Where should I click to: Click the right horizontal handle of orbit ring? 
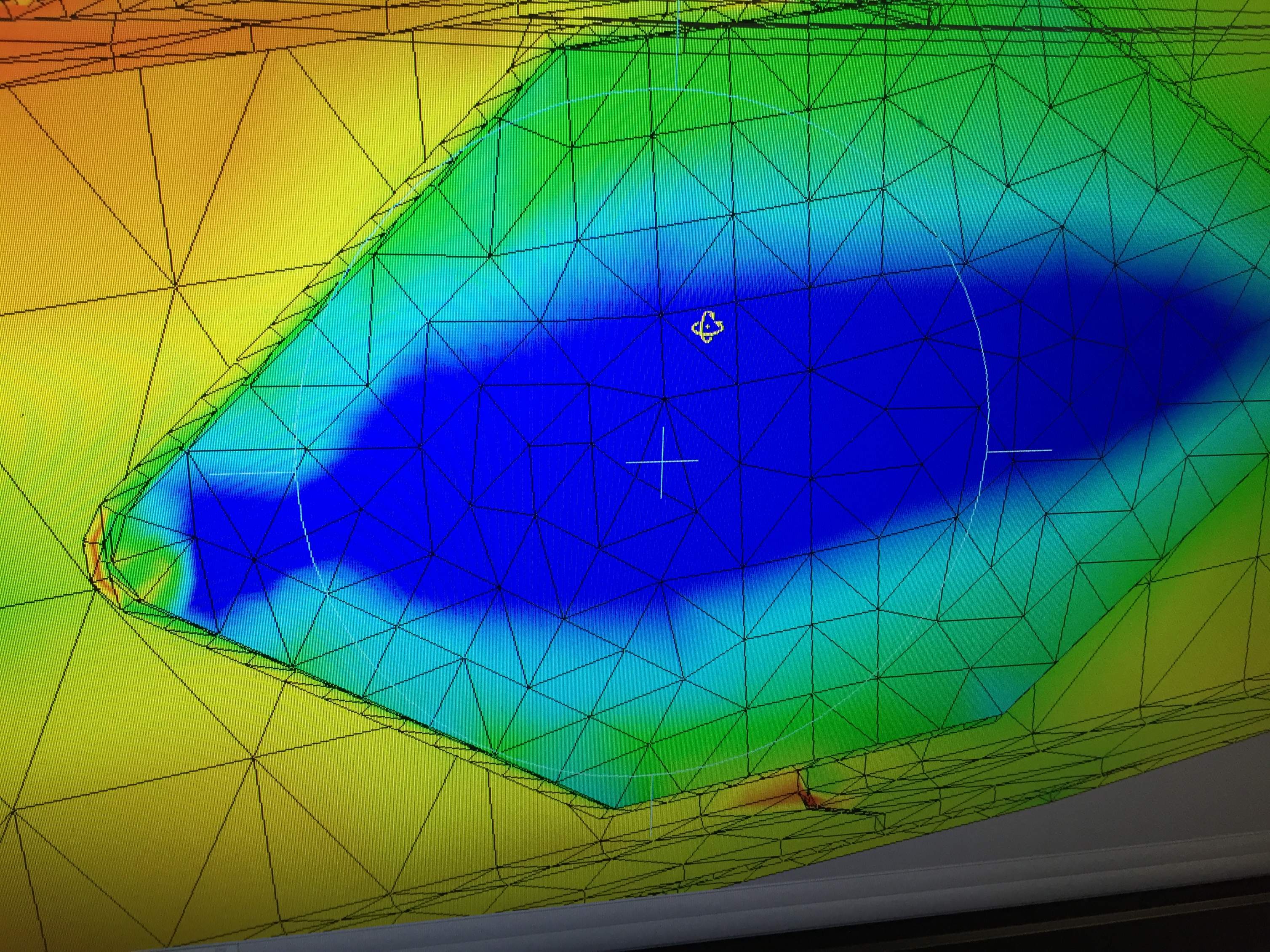pos(1020,450)
